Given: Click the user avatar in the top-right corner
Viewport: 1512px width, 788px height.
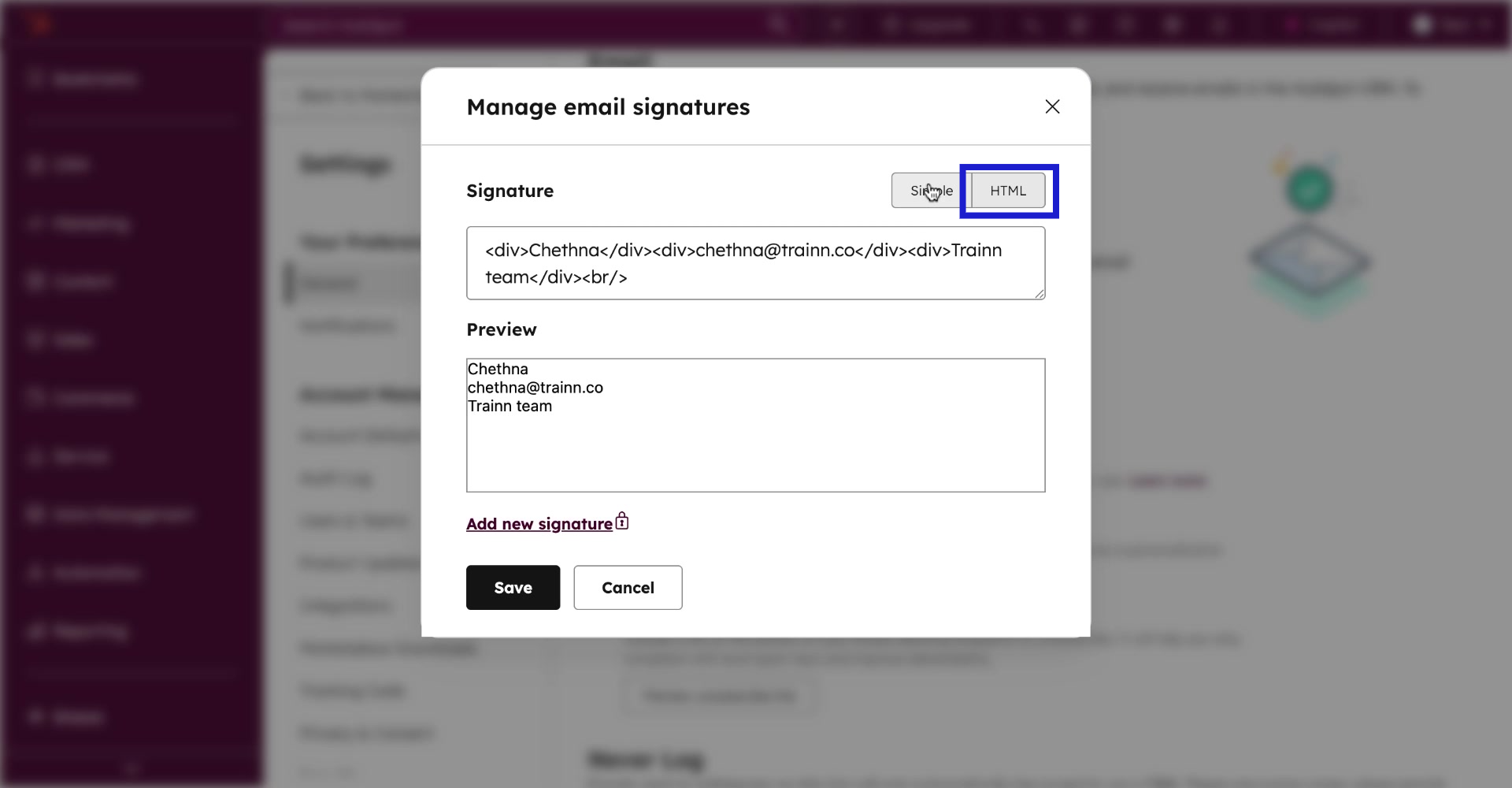Looking at the screenshot, I should pyautogui.click(x=1422, y=24).
